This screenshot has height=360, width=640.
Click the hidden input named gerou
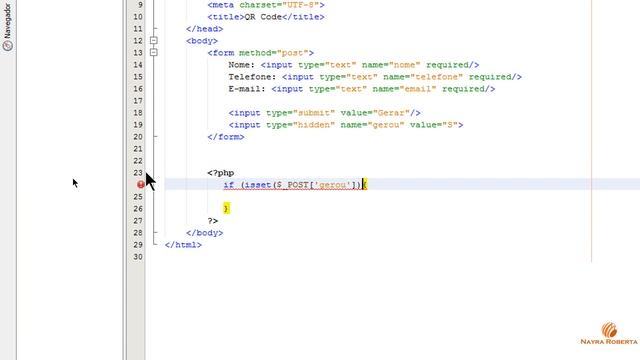[346, 125]
